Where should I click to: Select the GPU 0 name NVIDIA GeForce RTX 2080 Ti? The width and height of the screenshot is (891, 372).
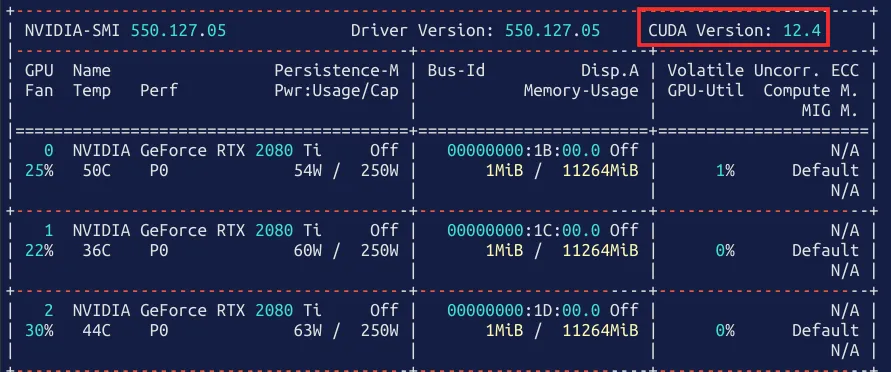tap(197, 151)
